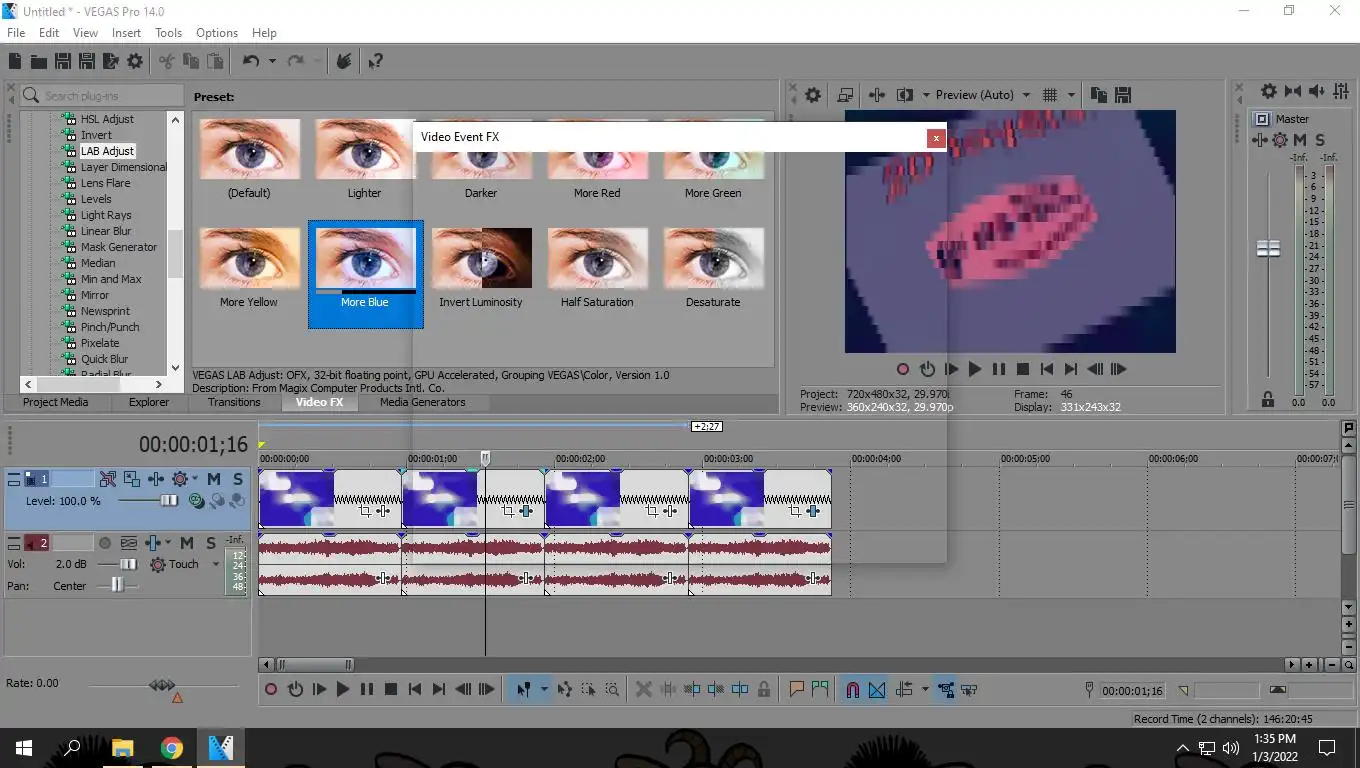Image resolution: width=1360 pixels, height=768 pixels.
Task: Toggle Automatic Crossfades button
Action: tap(877, 690)
